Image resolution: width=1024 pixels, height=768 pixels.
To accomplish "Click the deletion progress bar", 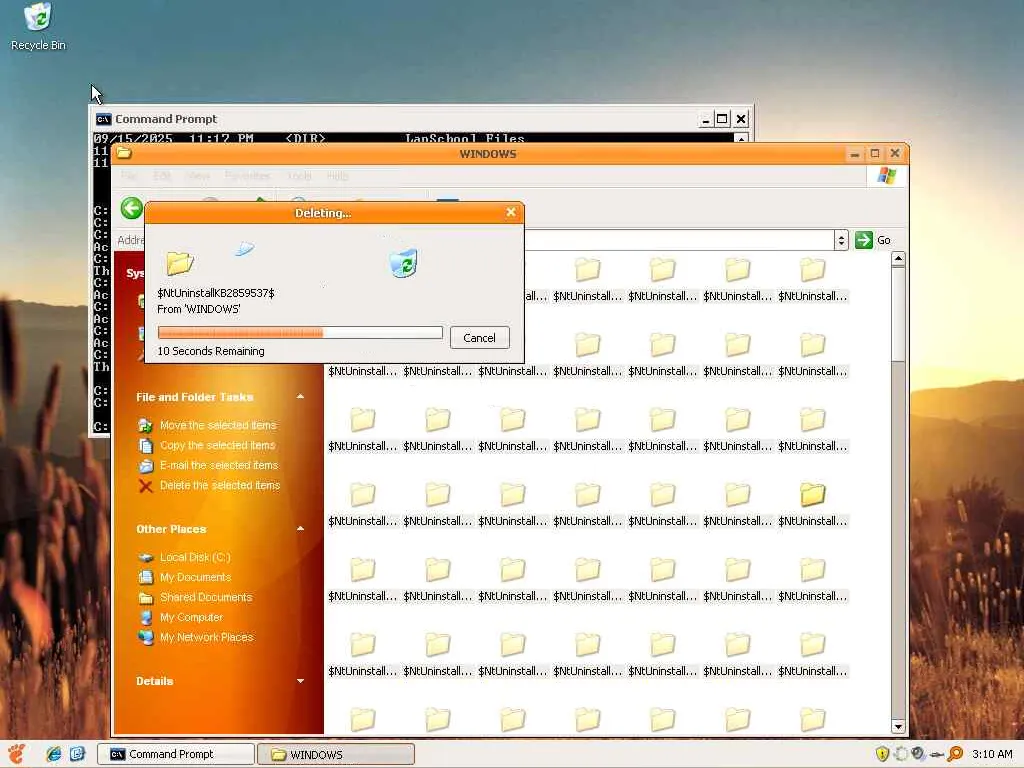I will (x=300, y=333).
